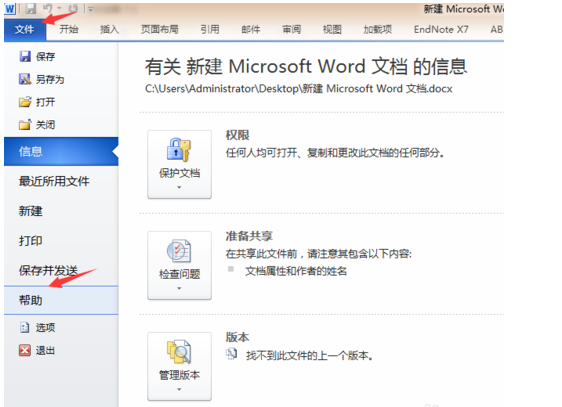This screenshot has height=407, width=562.
Task: Switch to the 插入 (Insert) tab
Action: 109,29
